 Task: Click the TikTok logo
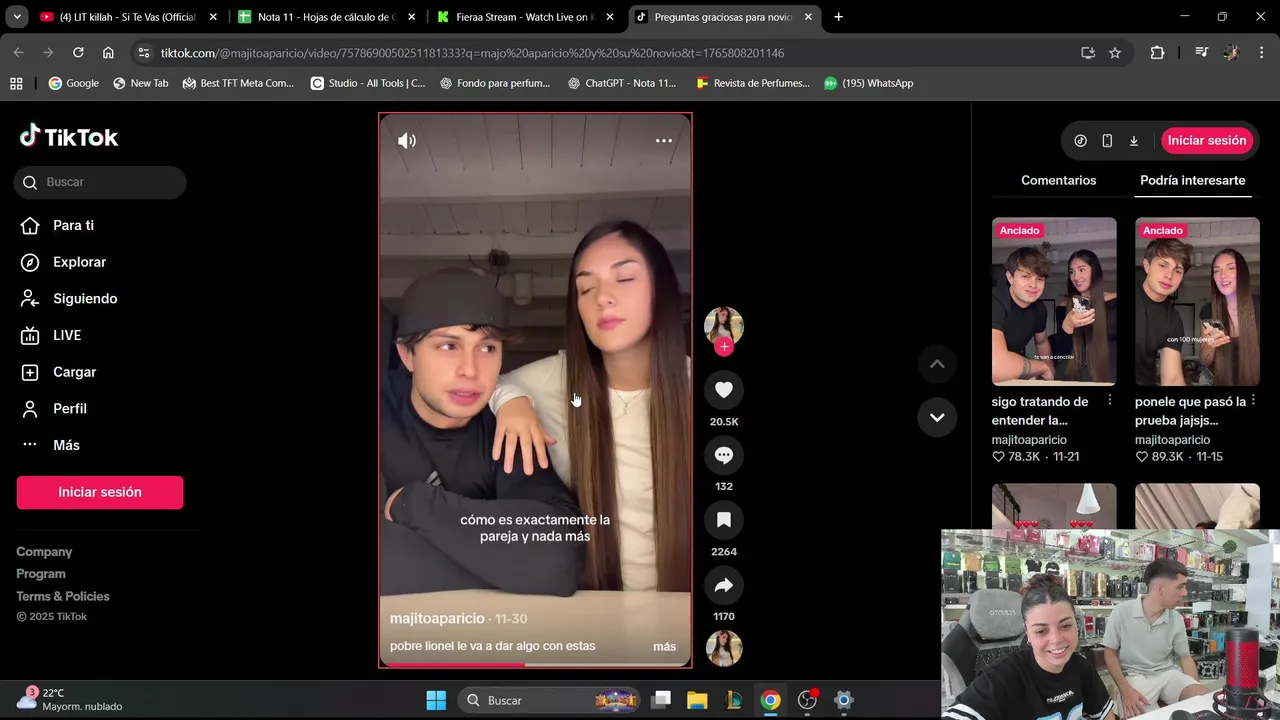point(69,137)
